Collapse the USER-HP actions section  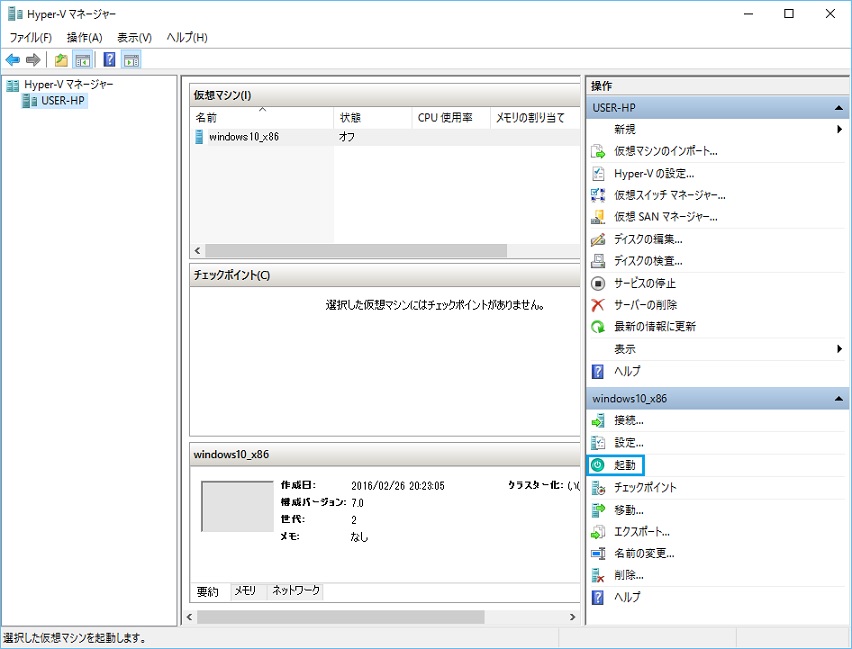(x=838, y=108)
